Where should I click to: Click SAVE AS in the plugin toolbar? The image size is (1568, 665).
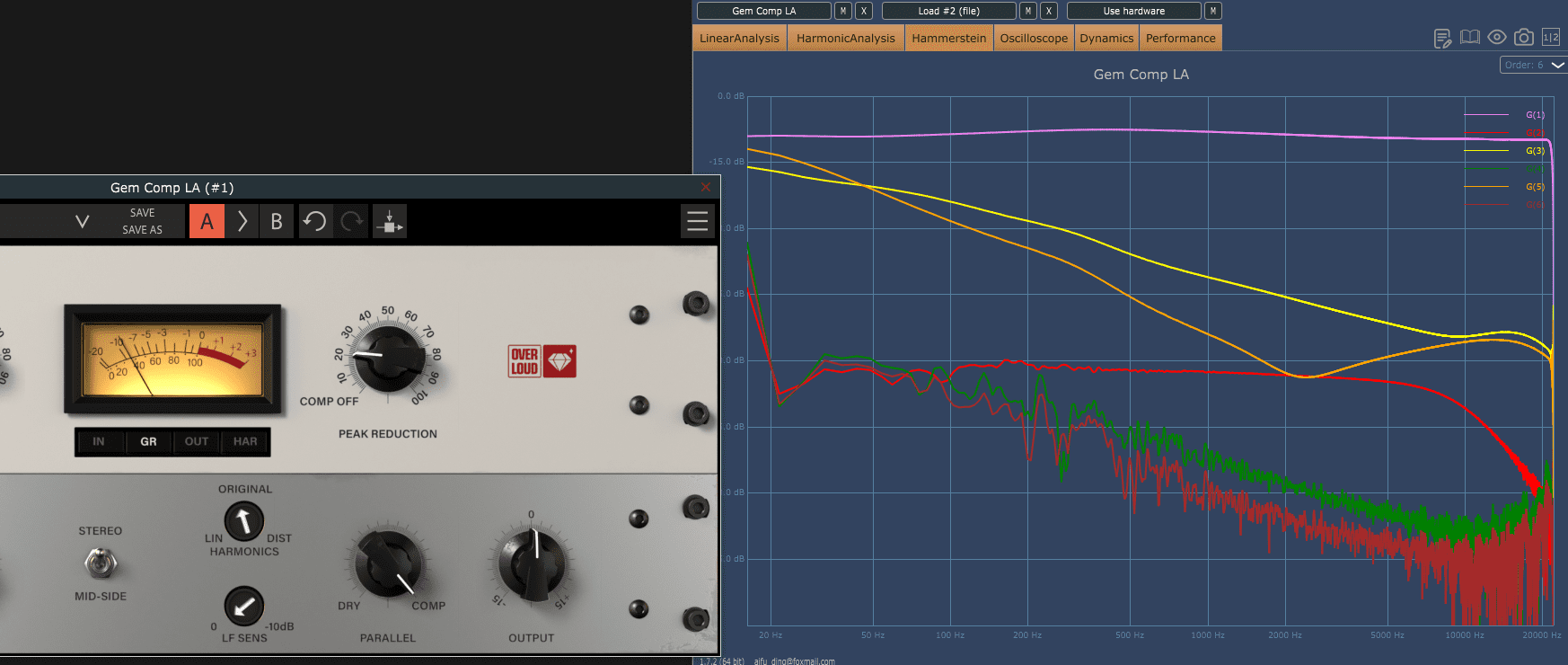143,230
